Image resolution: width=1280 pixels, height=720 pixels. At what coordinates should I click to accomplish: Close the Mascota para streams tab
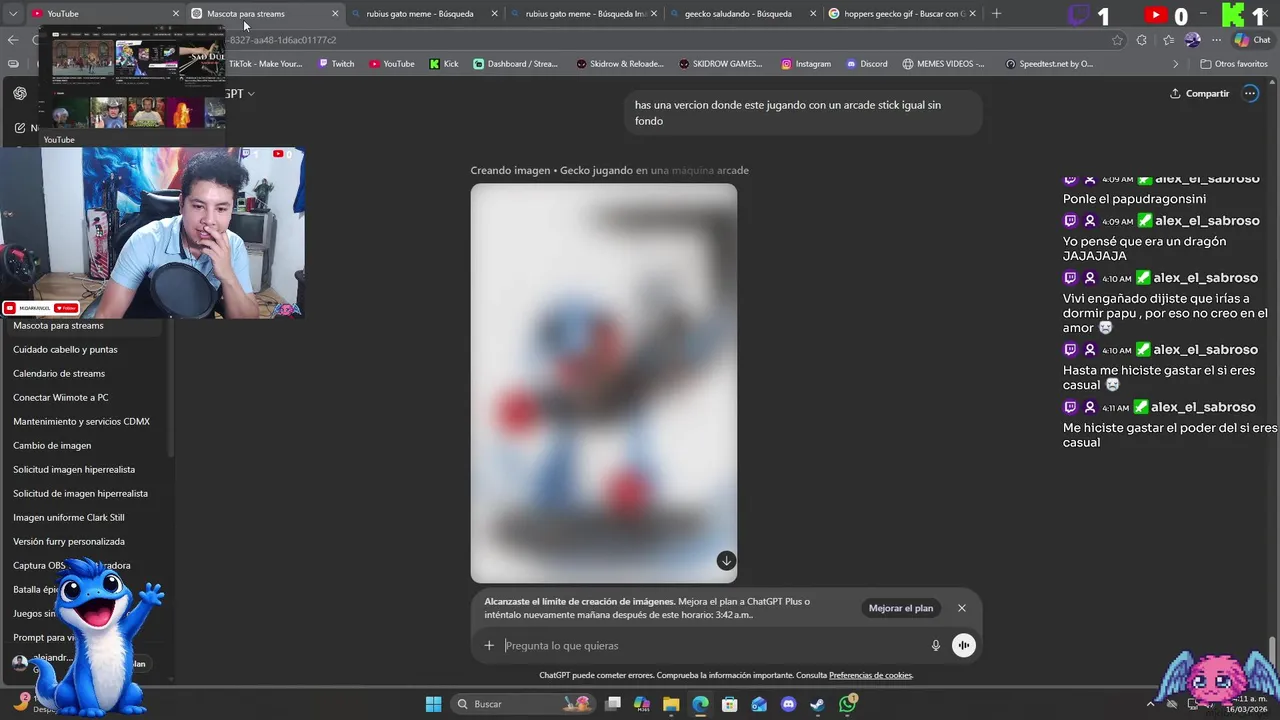coord(335,13)
